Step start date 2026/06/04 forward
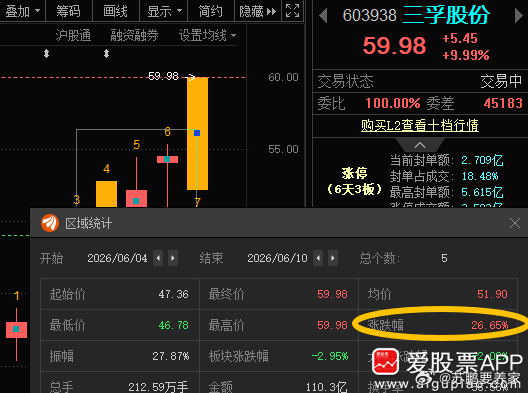The height and width of the screenshot is (393, 528). click(173, 258)
